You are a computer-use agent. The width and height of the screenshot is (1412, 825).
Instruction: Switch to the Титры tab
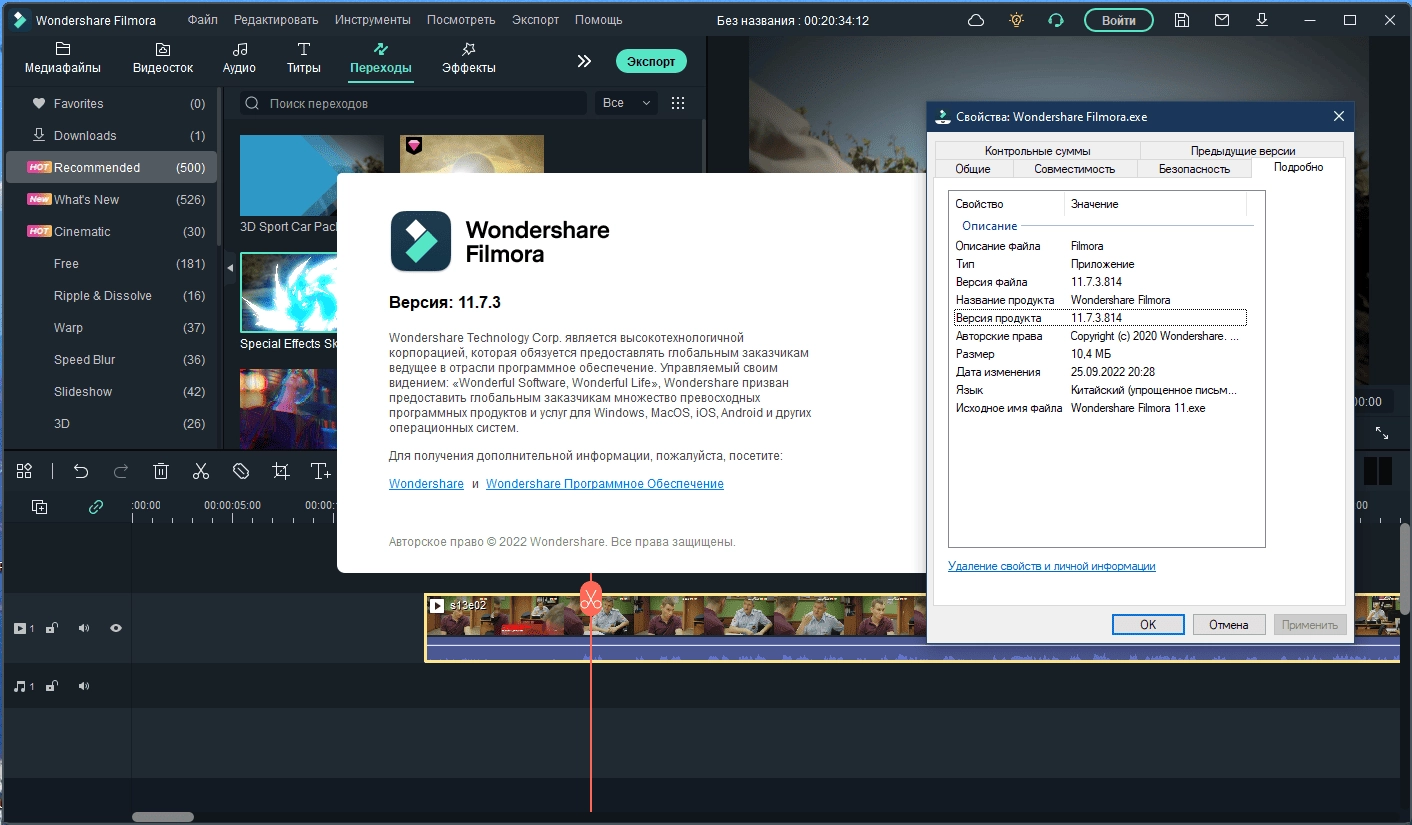(304, 59)
